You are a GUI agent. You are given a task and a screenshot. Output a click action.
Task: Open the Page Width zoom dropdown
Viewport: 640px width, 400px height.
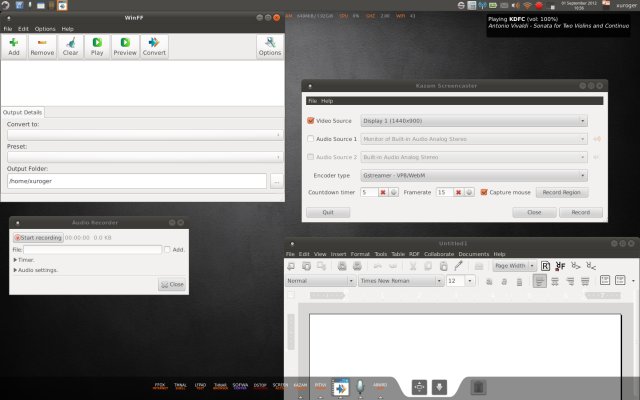click(514, 266)
